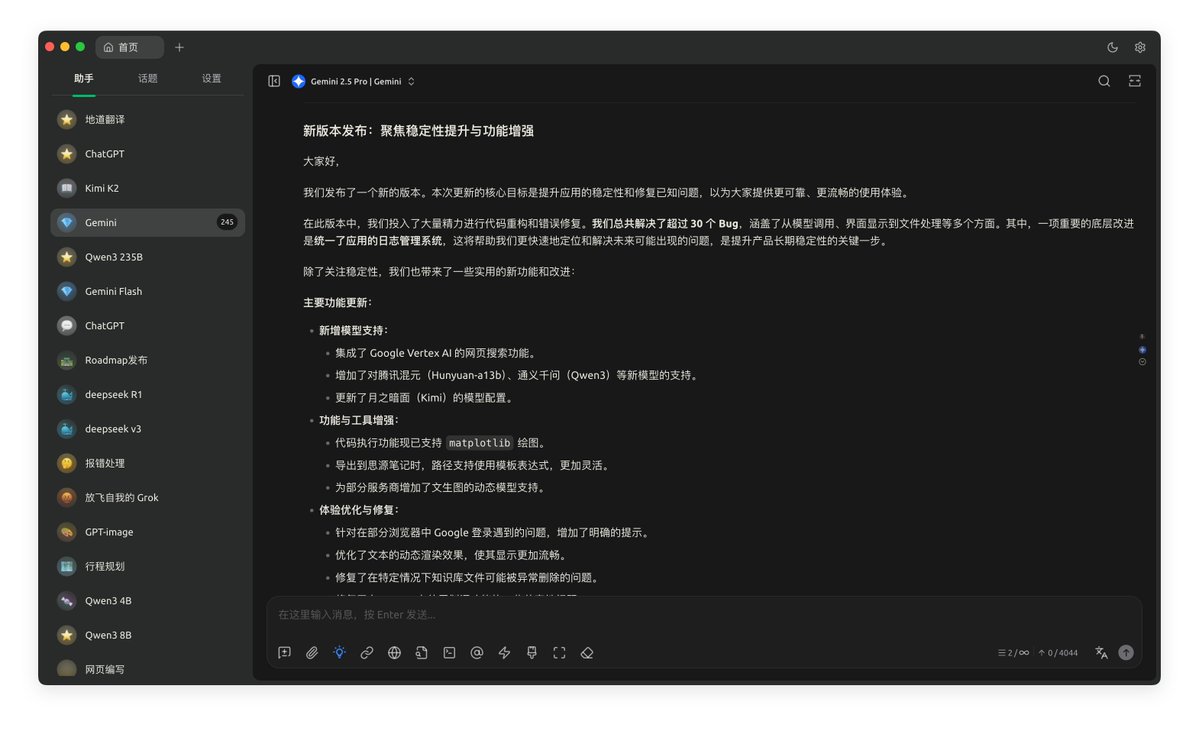Click the link icon in input toolbar
Viewport: 1199px width, 731px height.
(367, 652)
